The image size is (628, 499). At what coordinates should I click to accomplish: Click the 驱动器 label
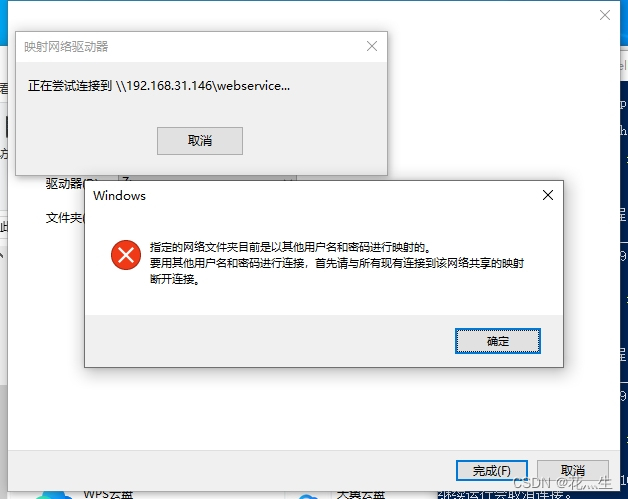64,184
